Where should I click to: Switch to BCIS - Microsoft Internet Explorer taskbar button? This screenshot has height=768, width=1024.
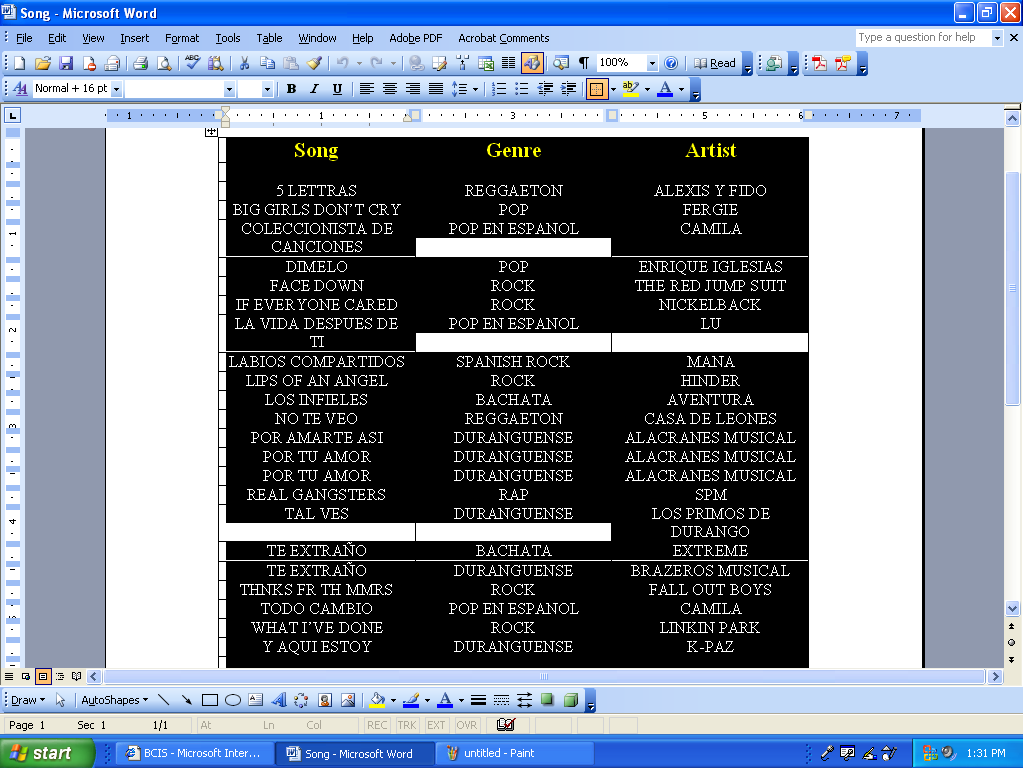pos(195,753)
